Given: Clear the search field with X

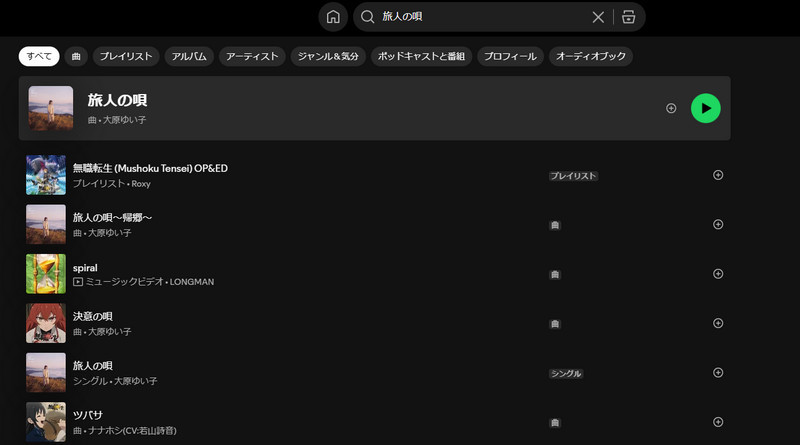Looking at the screenshot, I should [x=598, y=17].
